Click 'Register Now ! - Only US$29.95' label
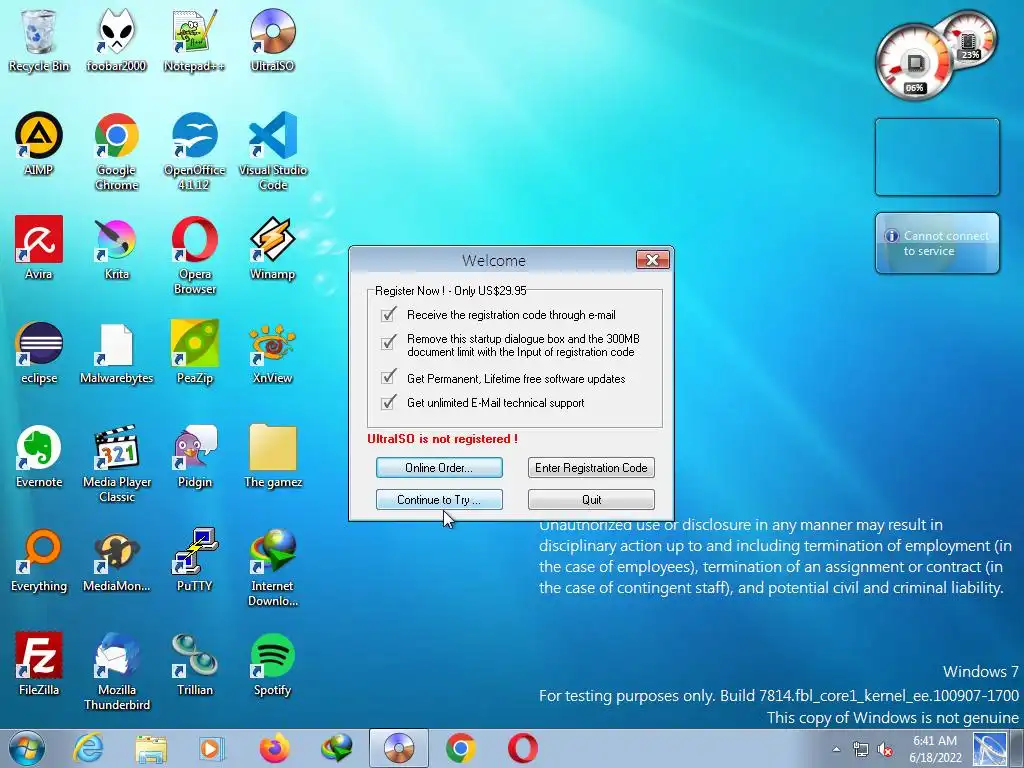The height and width of the screenshot is (768, 1024). pos(451,291)
